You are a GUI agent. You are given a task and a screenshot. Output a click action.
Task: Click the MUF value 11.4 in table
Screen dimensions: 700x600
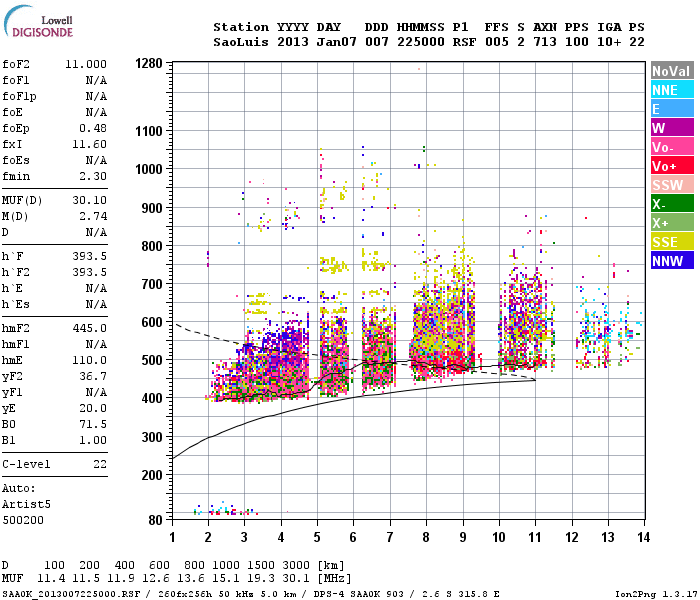pos(51,579)
